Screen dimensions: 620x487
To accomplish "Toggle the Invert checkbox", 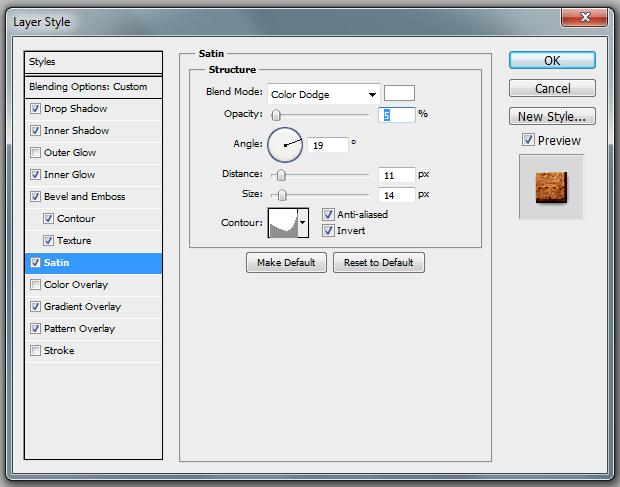I will tap(329, 231).
